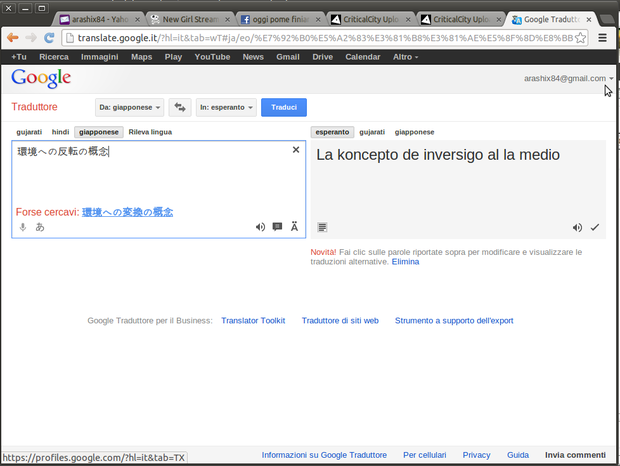Open Maps in the Google bar
Image resolution: width=620 pixels, height=466 pixels.
click(142, 57)
